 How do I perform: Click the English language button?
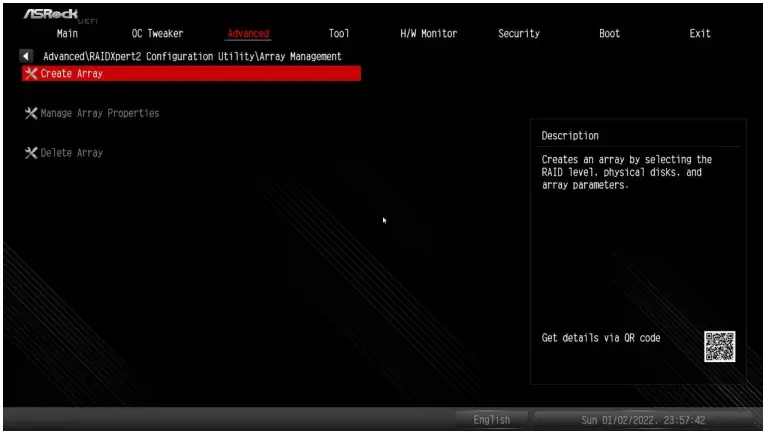point(491,419)
